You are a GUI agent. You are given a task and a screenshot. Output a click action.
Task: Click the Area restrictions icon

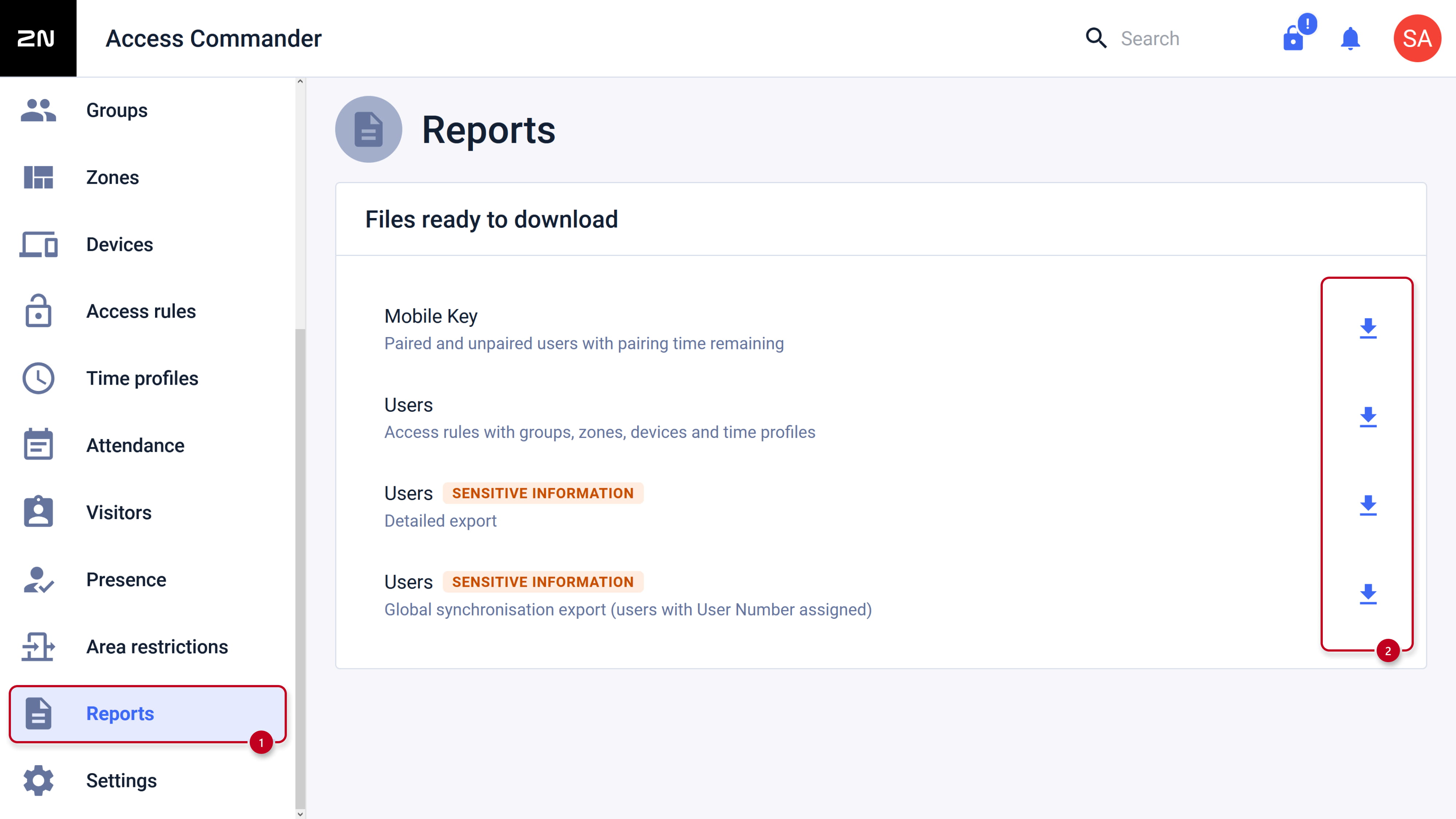[39, 646]
